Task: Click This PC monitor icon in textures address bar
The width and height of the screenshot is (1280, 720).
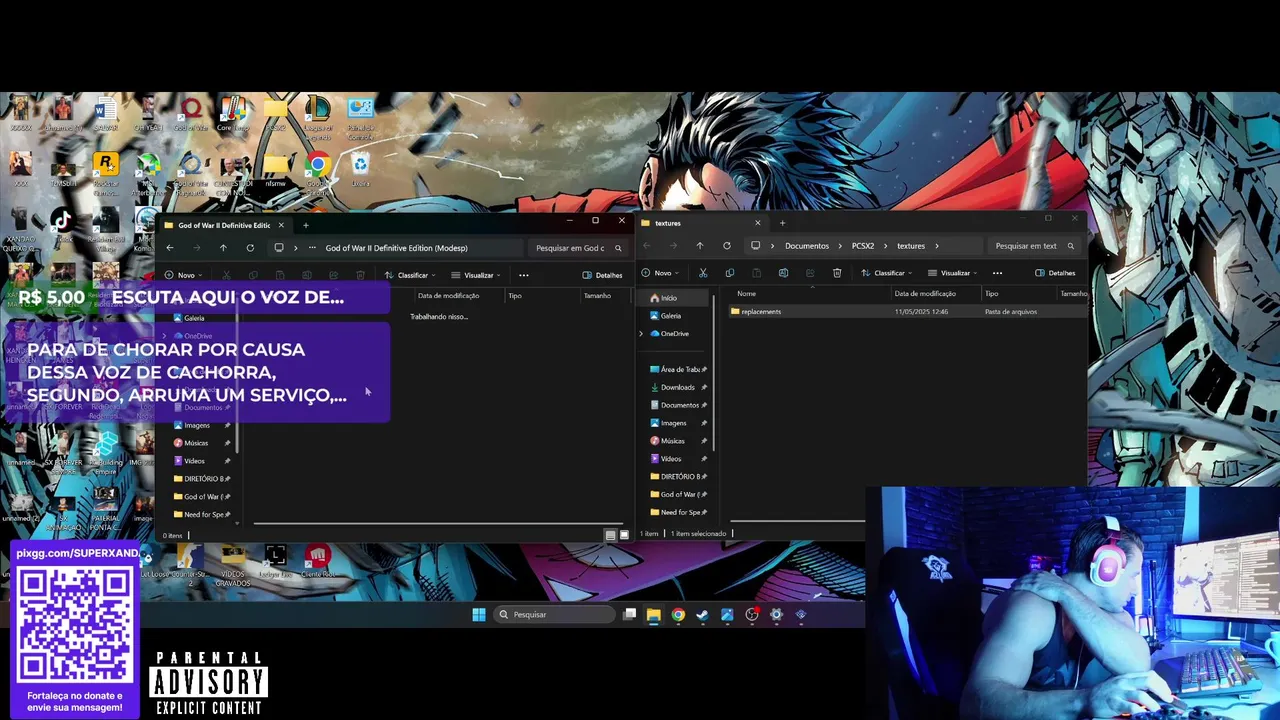Action: click(755, 246)
